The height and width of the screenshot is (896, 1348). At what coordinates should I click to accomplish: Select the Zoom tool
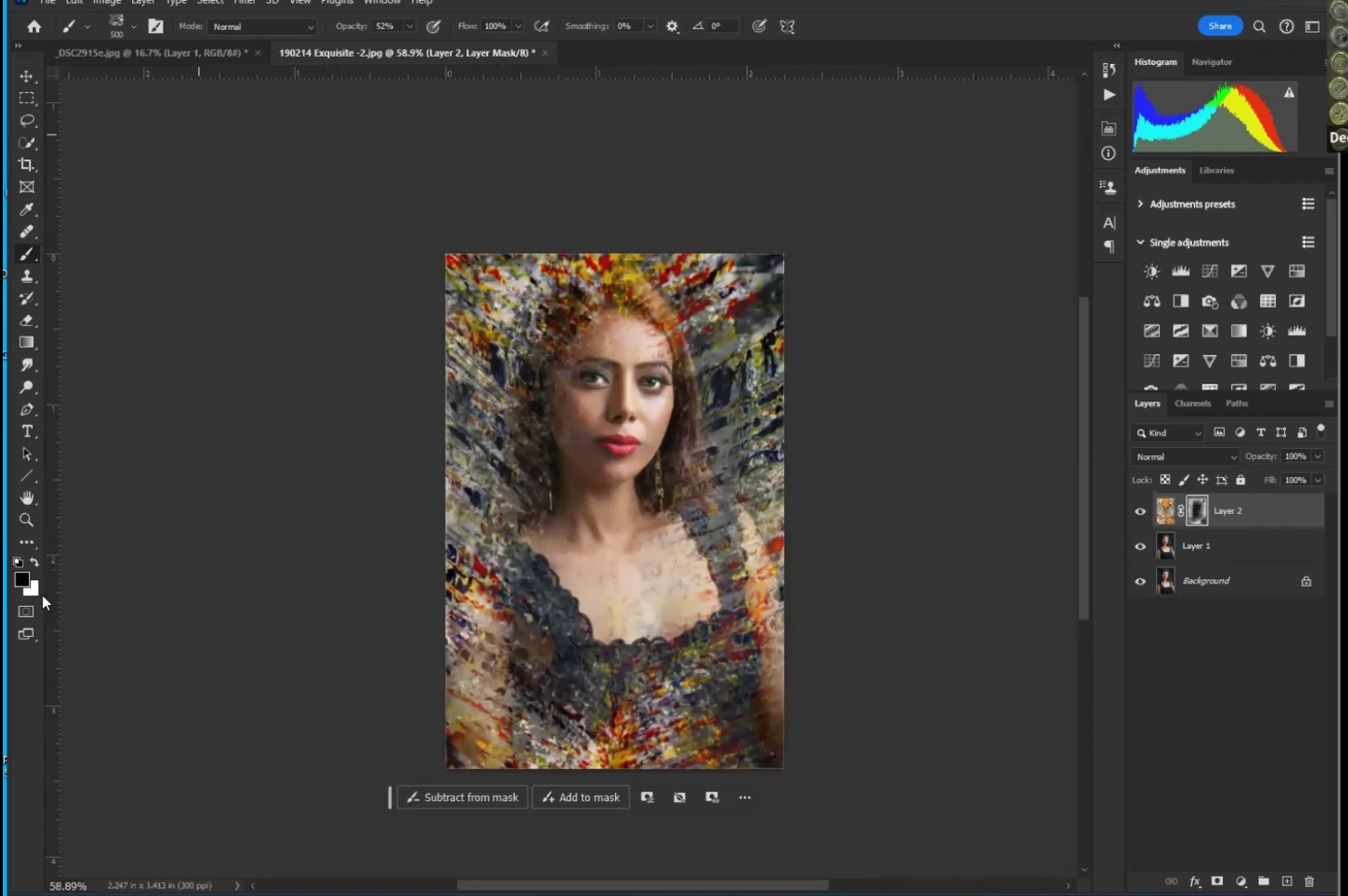tap(26, 520)
